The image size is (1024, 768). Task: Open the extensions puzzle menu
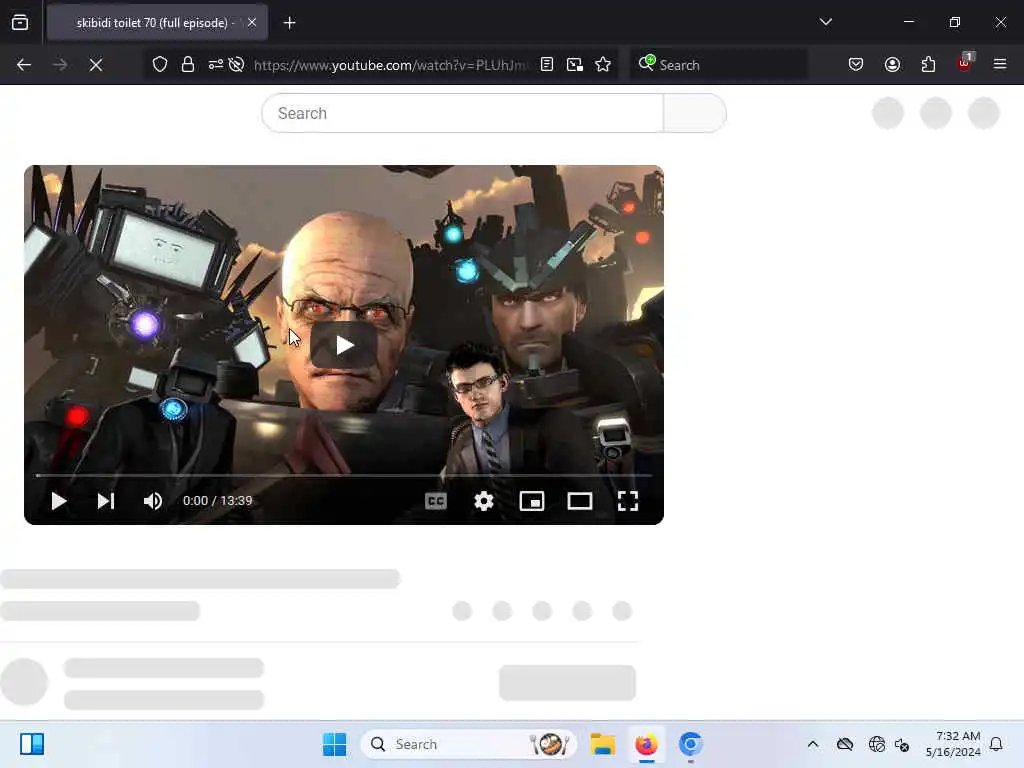pos(928,64)
